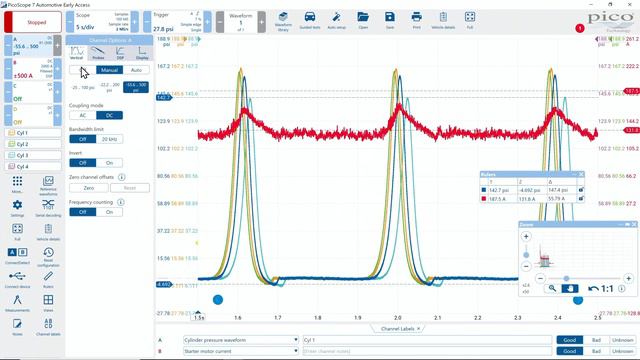Viewport: 640px width, 360px height.
Task: Decrease channel B range with minus
Action: [8, 69]
